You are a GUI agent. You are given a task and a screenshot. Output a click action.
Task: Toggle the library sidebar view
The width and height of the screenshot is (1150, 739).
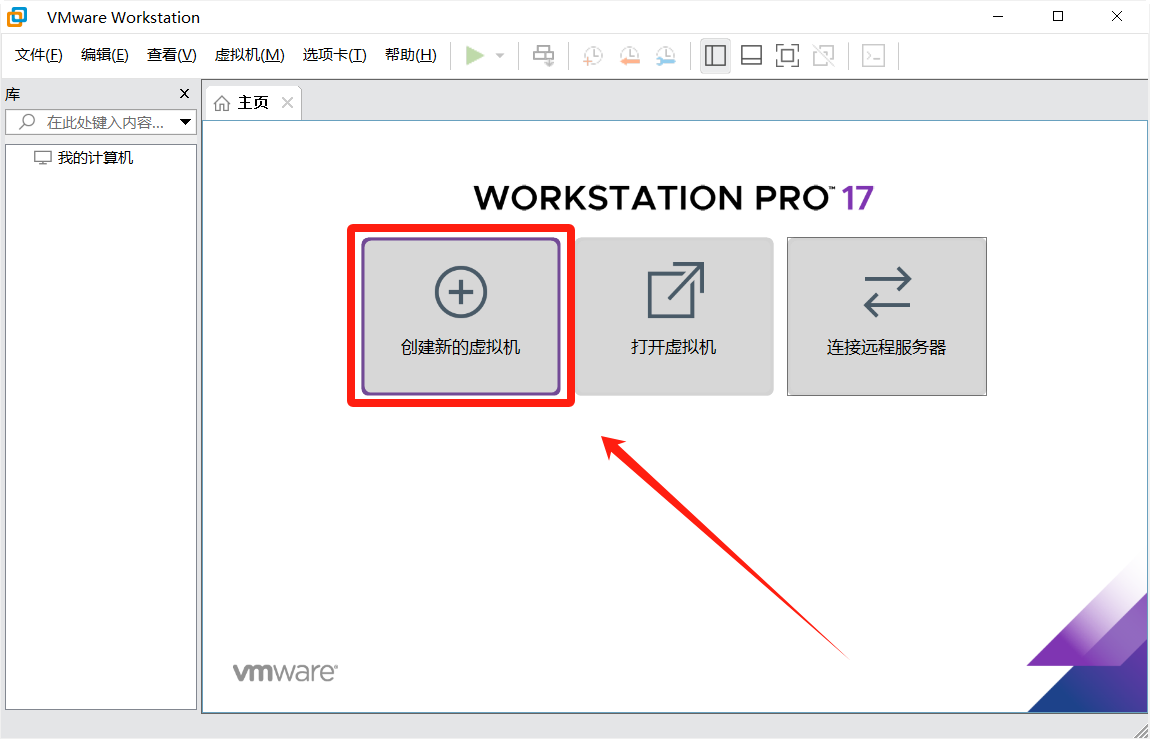coord(715,56)
